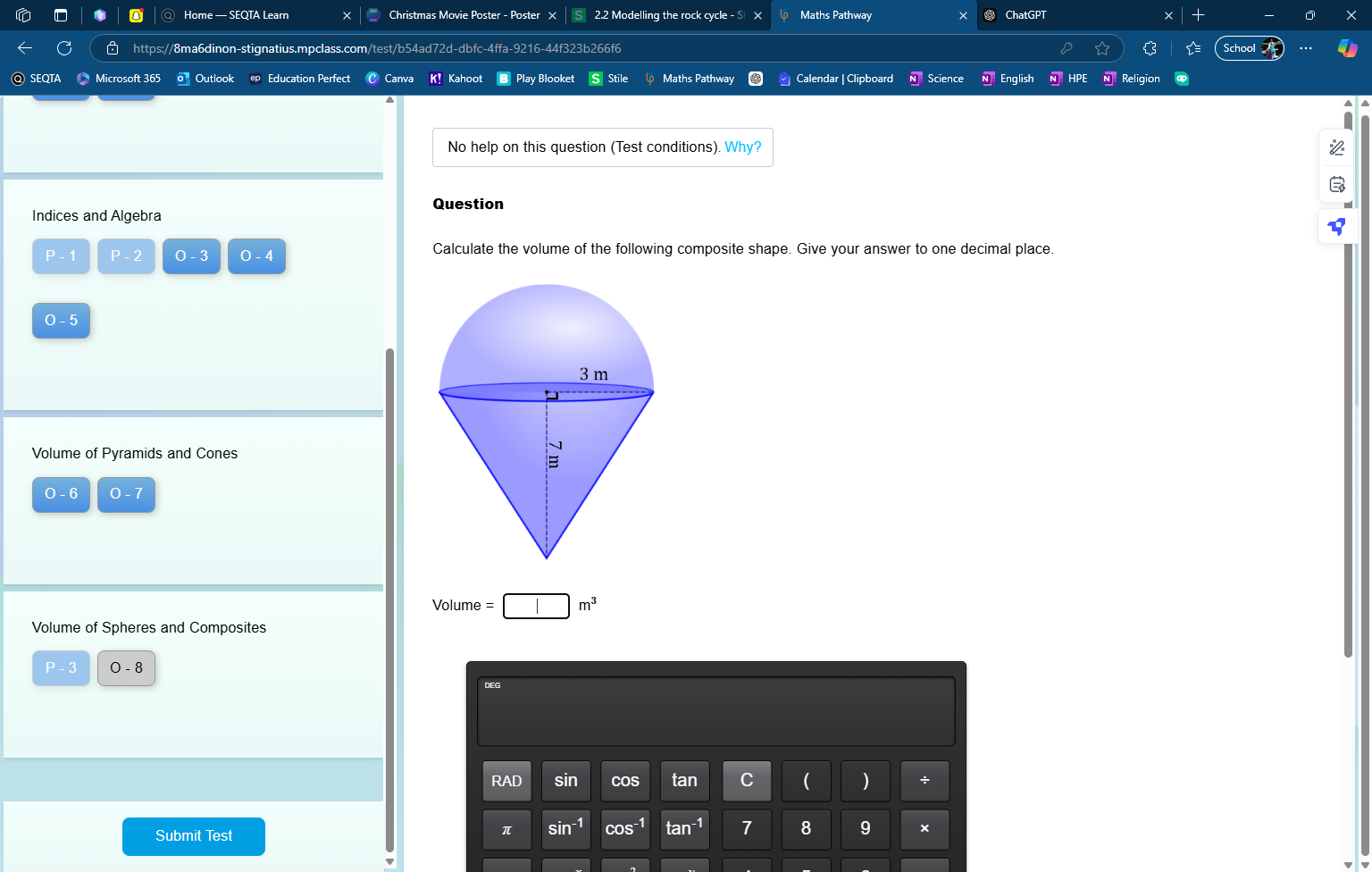Switch to Christmas Movie Poster tab
The image size is (1372, 872).
[462, 15]
